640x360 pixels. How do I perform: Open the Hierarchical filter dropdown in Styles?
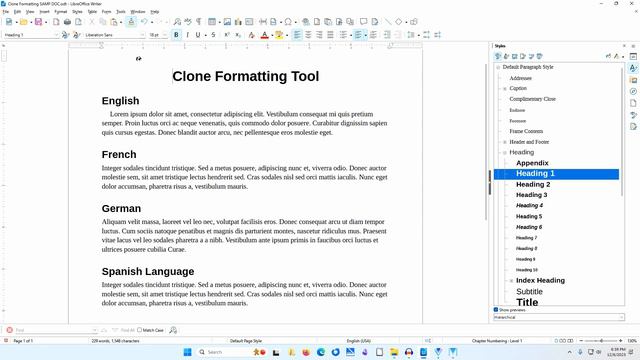coord(559,317)
